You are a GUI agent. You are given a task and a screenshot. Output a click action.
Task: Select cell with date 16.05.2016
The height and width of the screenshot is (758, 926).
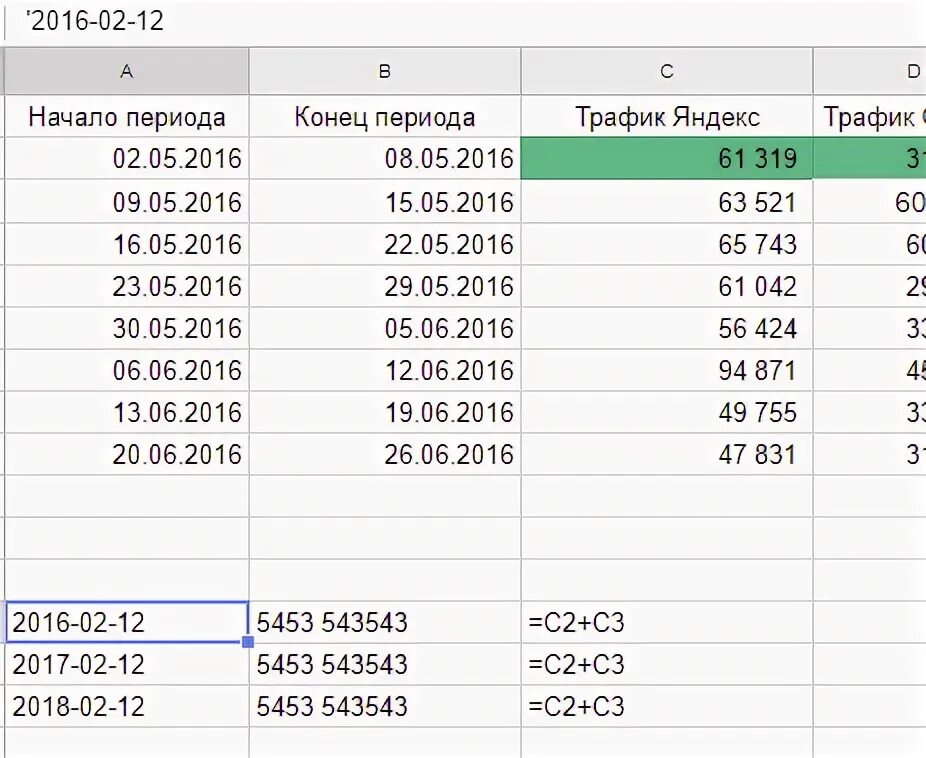point(126,244)
